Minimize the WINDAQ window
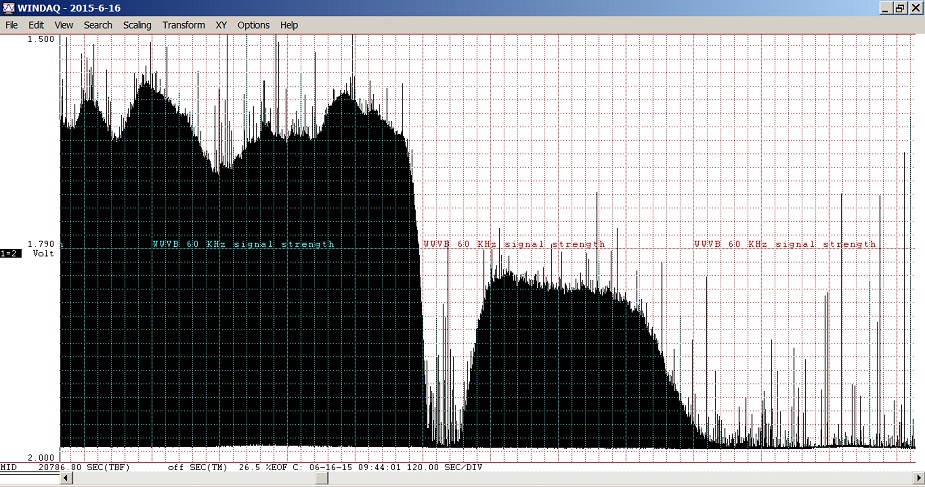Screen dimensions: 925x487 pos(885,8)
